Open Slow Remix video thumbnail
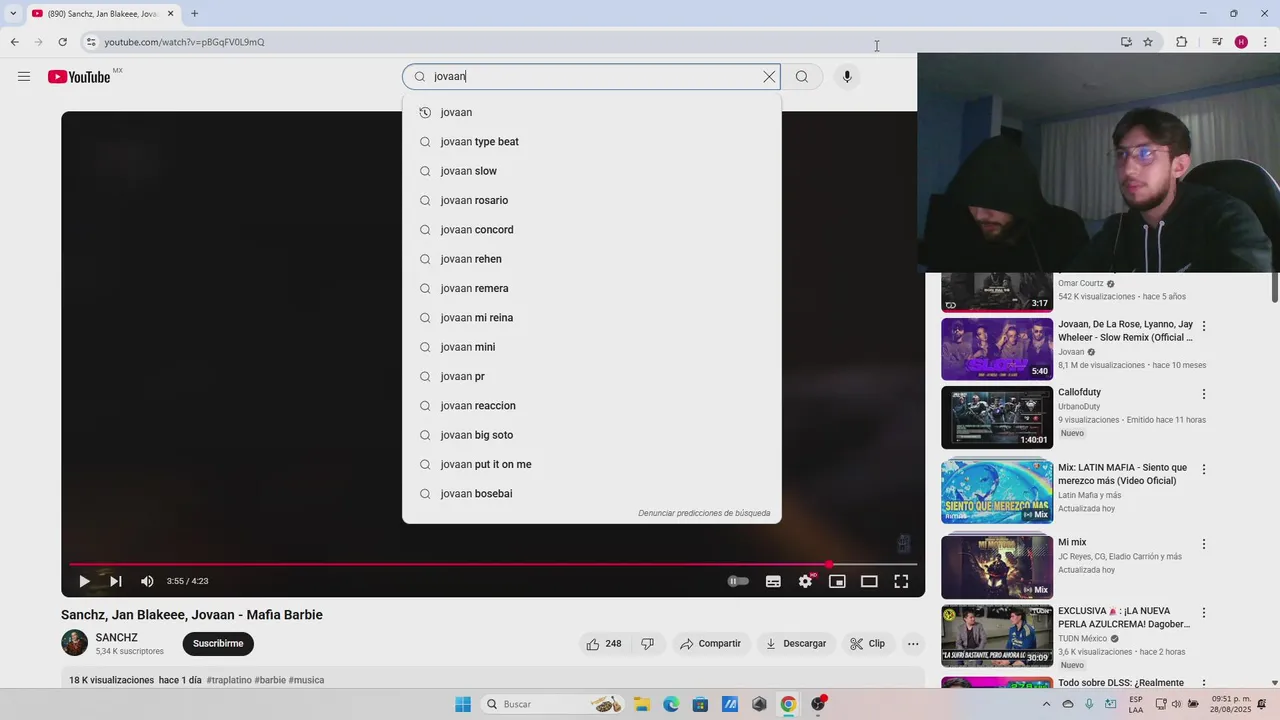1280x720 pixels. coord(997,349)
